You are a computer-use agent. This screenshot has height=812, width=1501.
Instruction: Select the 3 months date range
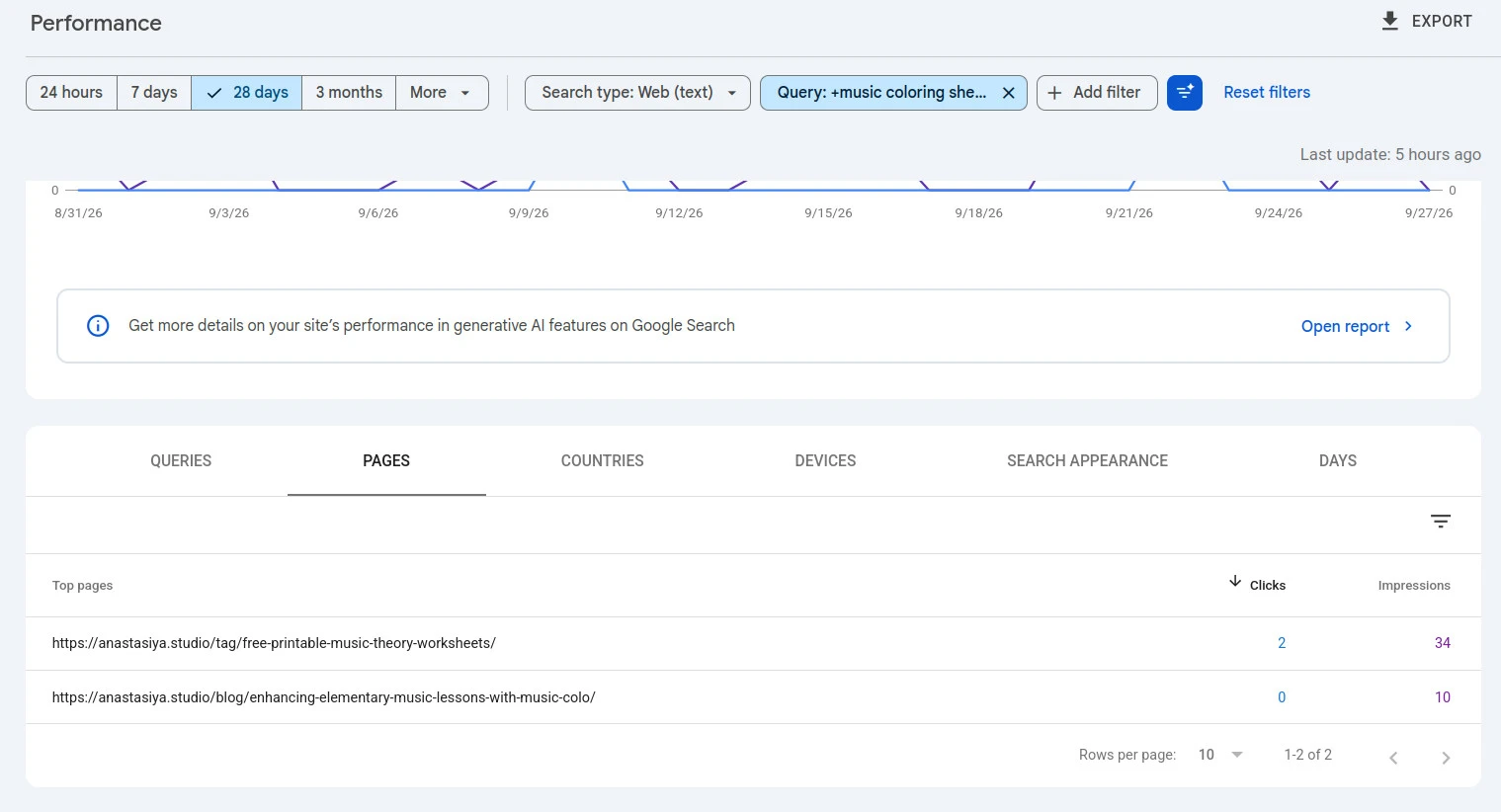pyautogui.click(x=349, y=93)
